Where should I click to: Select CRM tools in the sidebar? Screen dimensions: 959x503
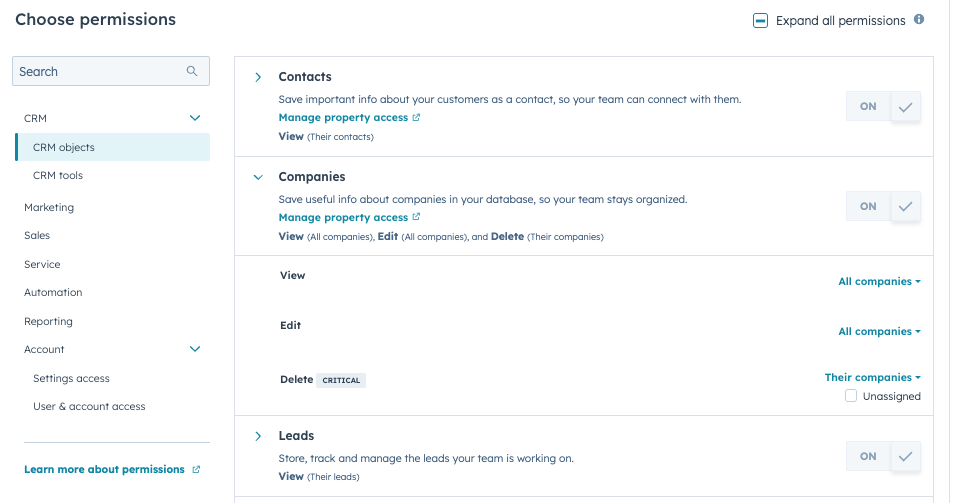tap(57, 176)
